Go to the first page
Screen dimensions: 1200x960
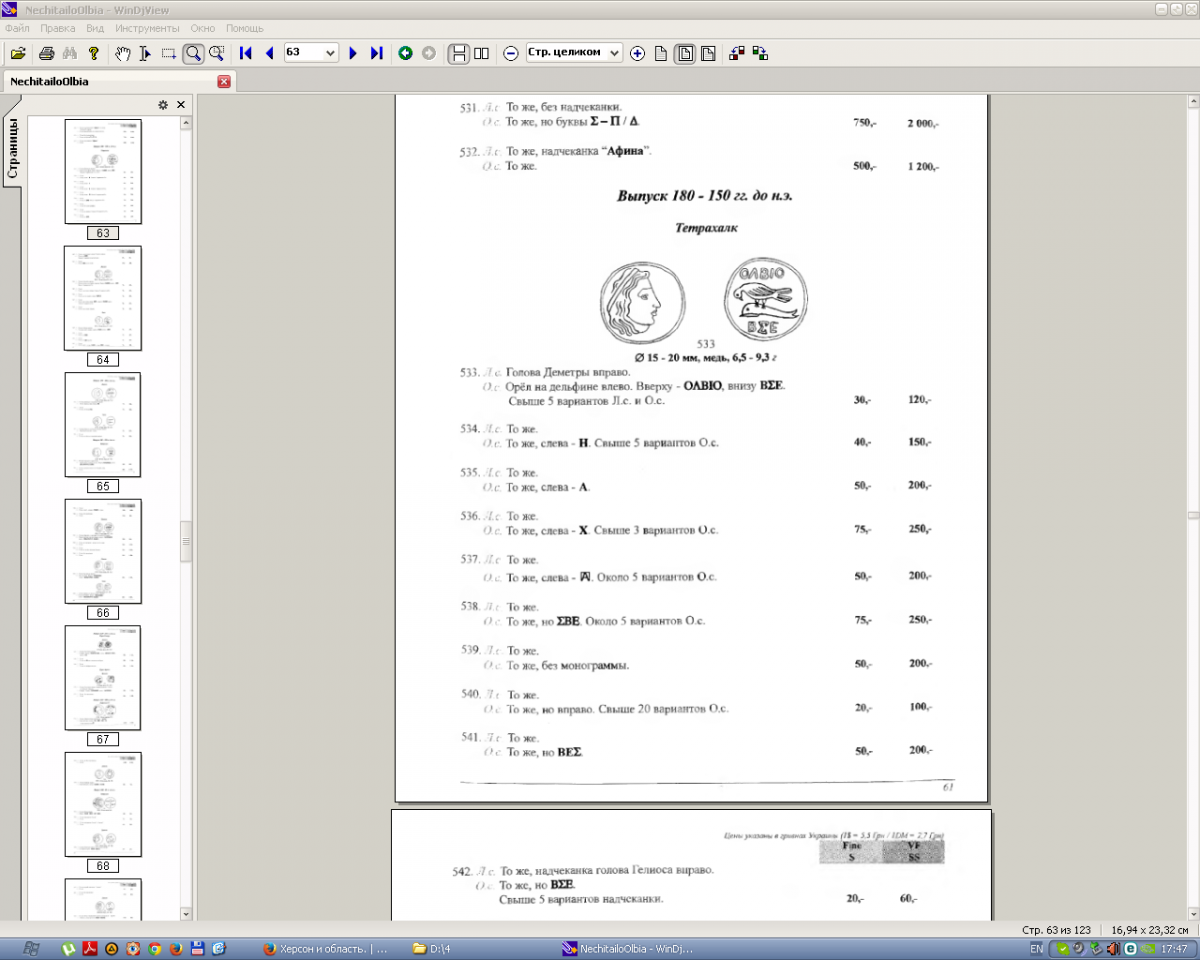pyautogui.click(x=246, y=53)
